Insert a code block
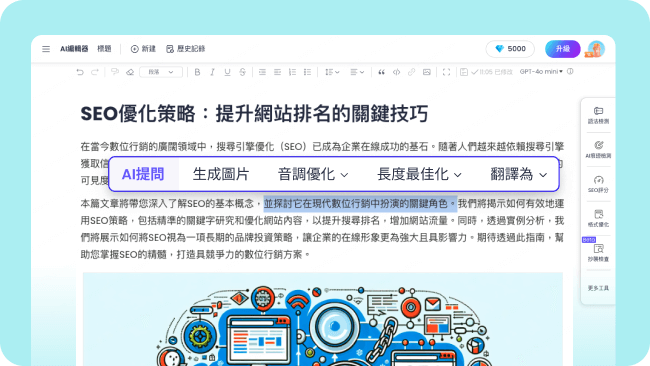This screenshot has height=366, width=650. 396,72
